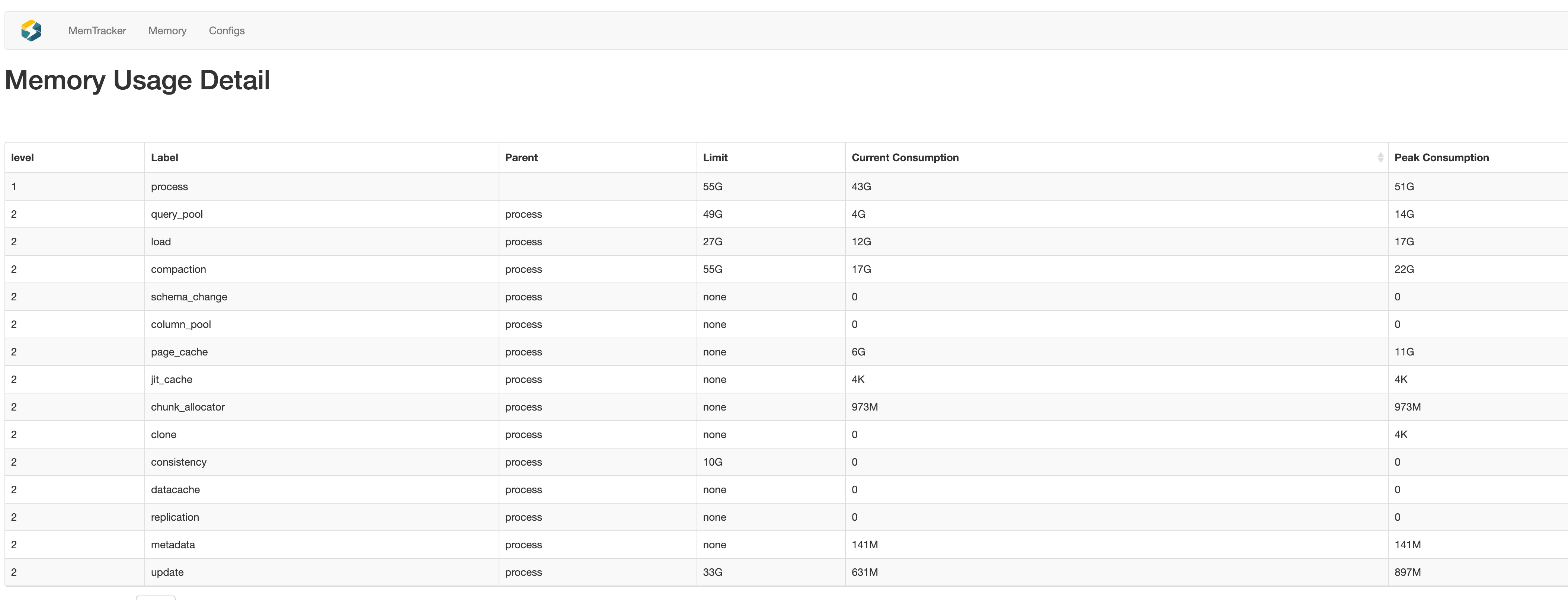Select the 'column_pool' label cell
Image resolution: width=1568 pixels, height=600 pixels.
321,324
